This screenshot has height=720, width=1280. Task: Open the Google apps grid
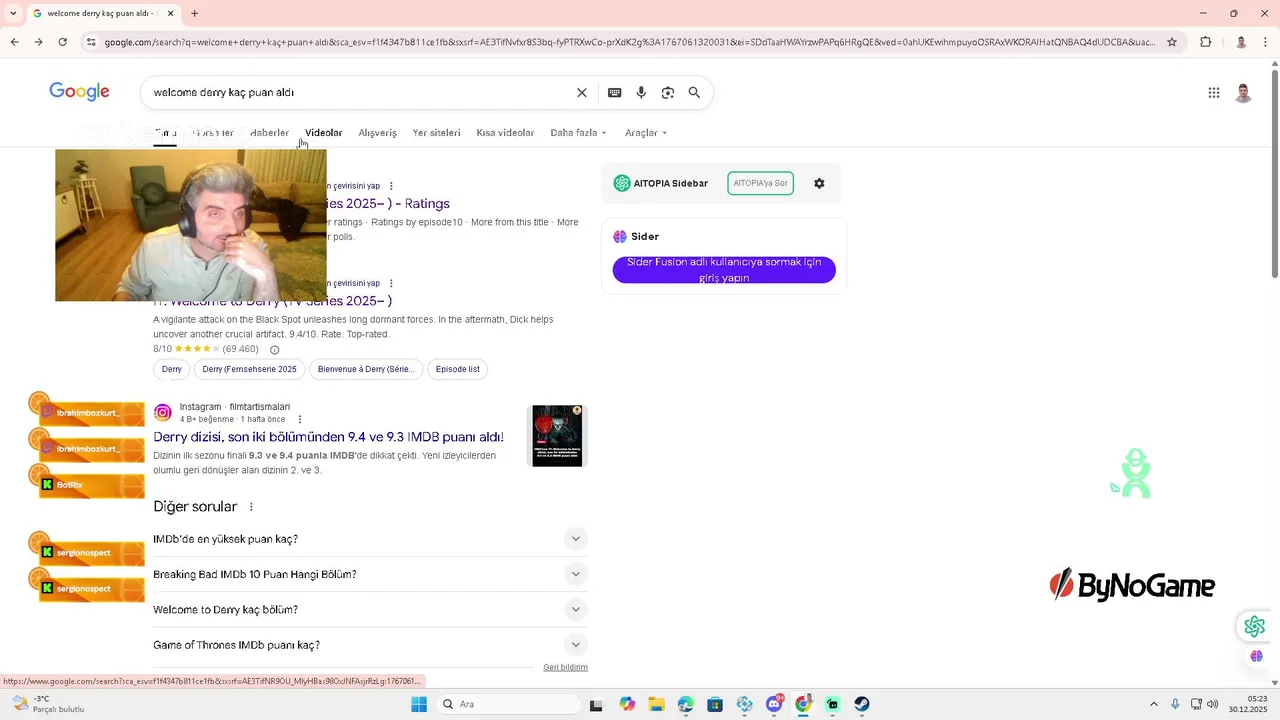tap(1214, 93)
